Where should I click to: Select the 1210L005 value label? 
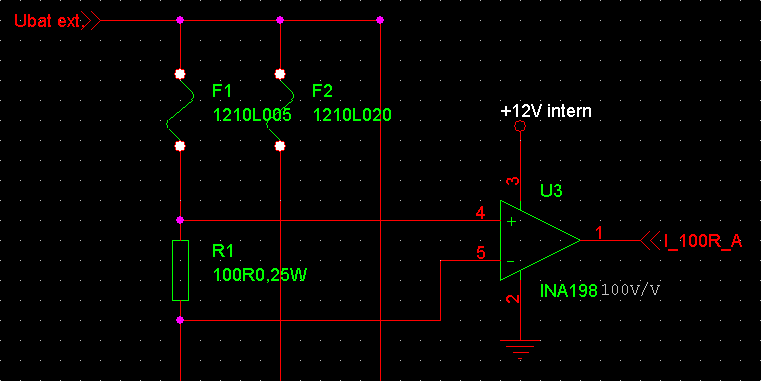point(252,115)
